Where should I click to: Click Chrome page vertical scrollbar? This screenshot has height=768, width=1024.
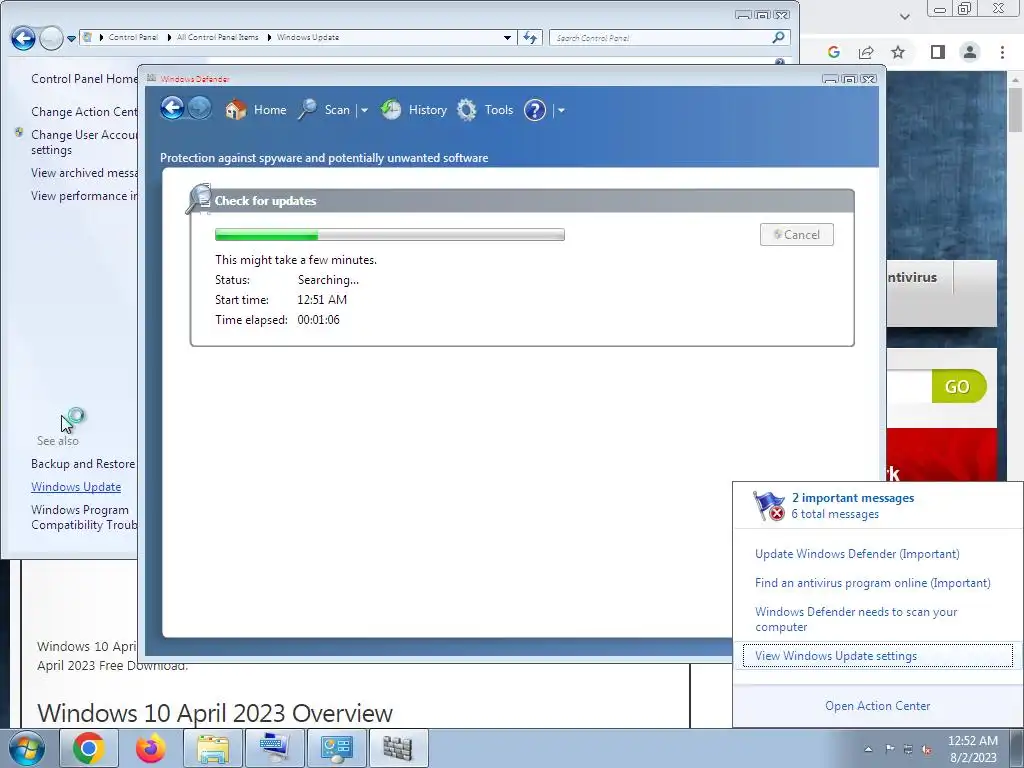(x=1016, y=108)
